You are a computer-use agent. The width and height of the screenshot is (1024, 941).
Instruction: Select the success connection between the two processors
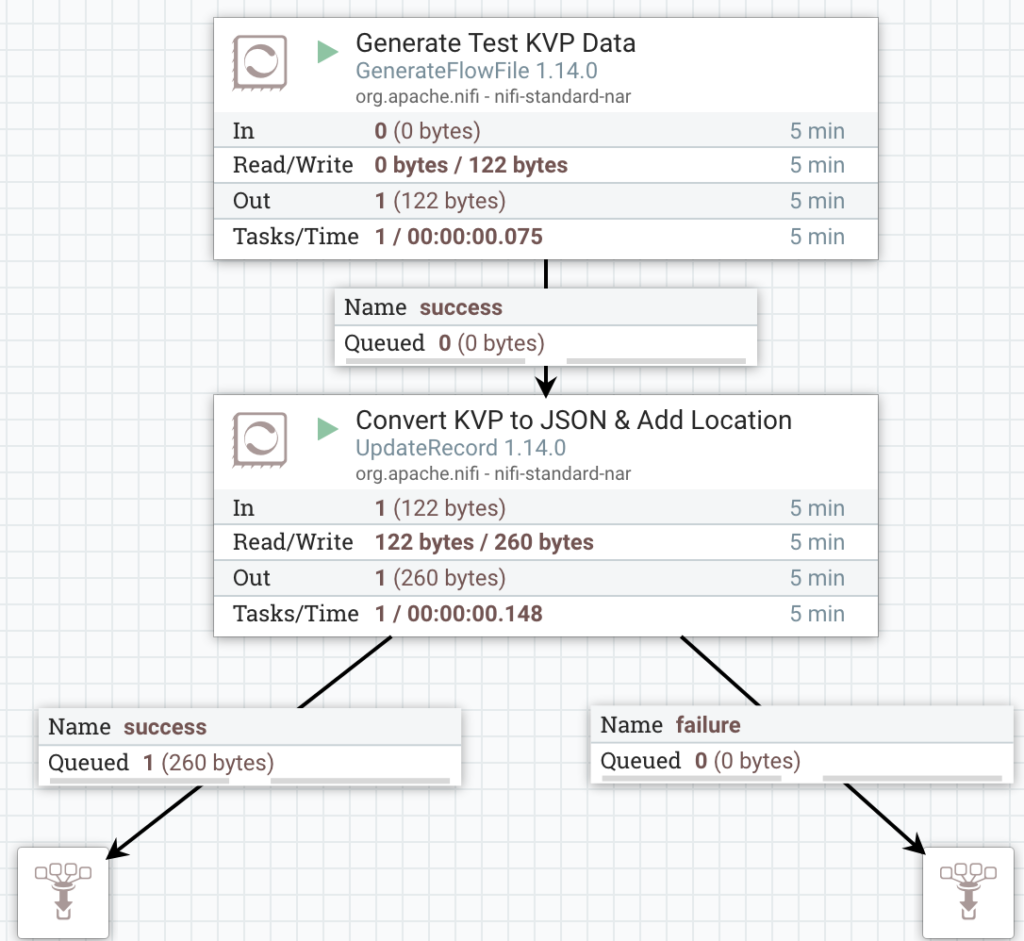click(x=545, y=326)
